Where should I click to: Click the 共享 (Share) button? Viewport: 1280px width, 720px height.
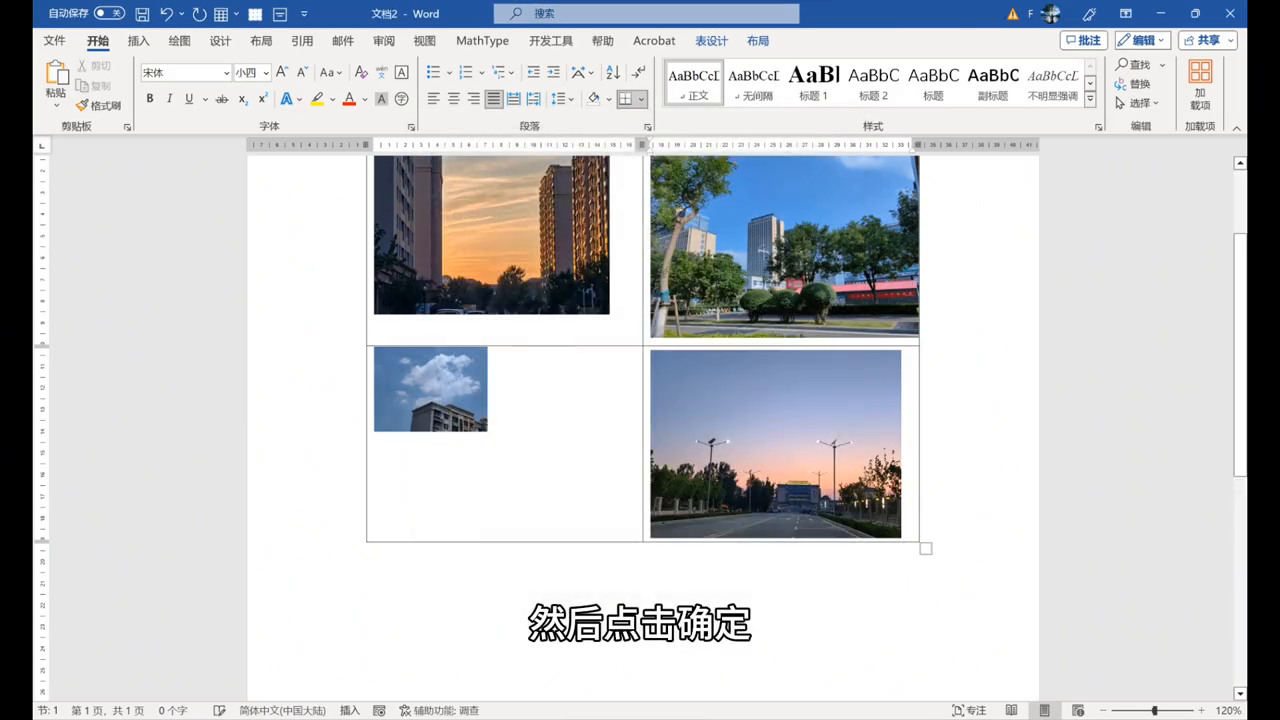[1208, 40]
